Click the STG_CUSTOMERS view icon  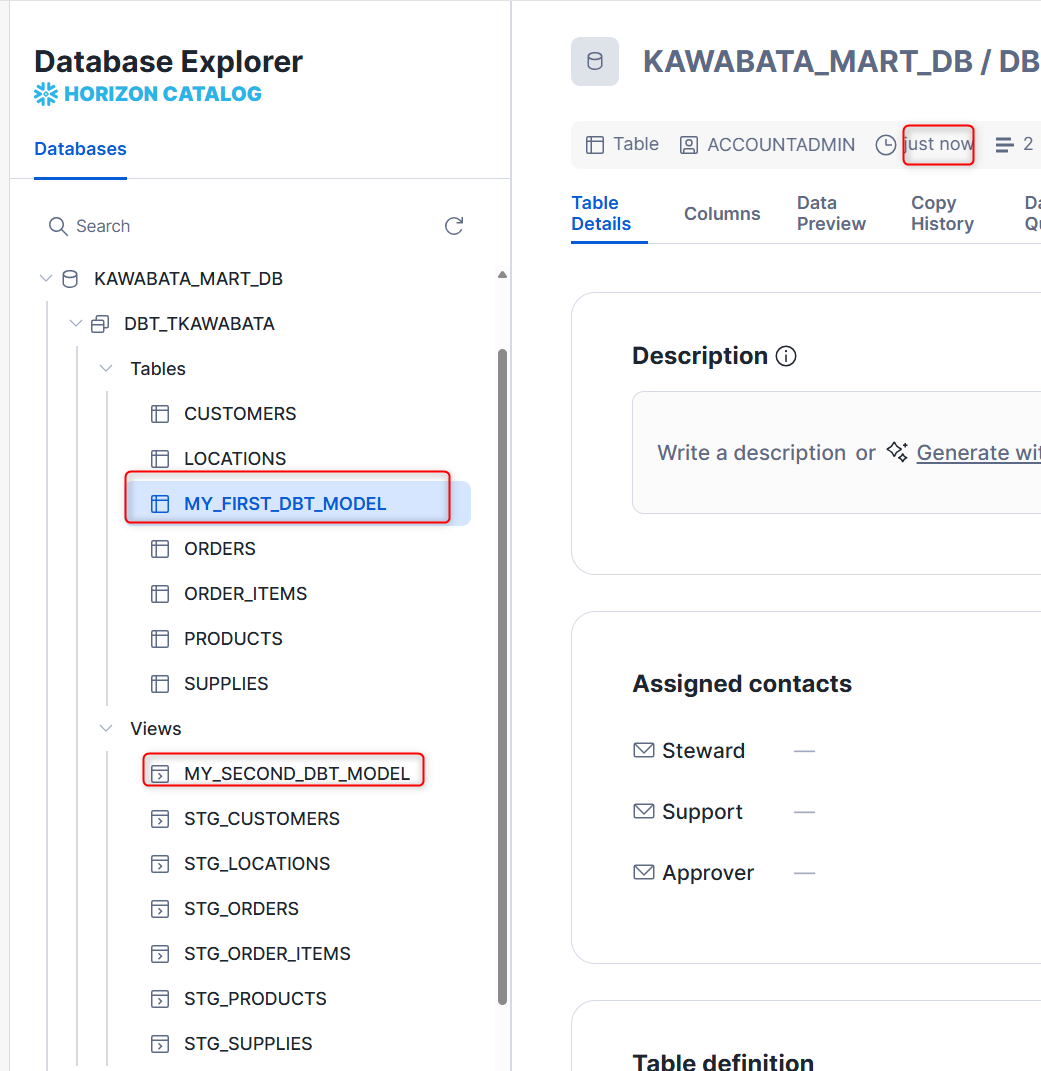tap(160, 819)
